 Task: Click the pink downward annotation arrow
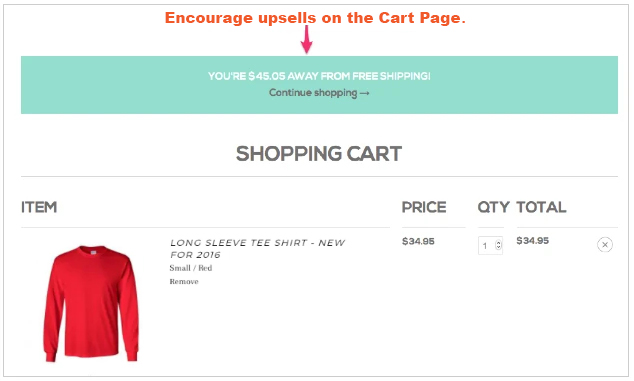[307, 40]
